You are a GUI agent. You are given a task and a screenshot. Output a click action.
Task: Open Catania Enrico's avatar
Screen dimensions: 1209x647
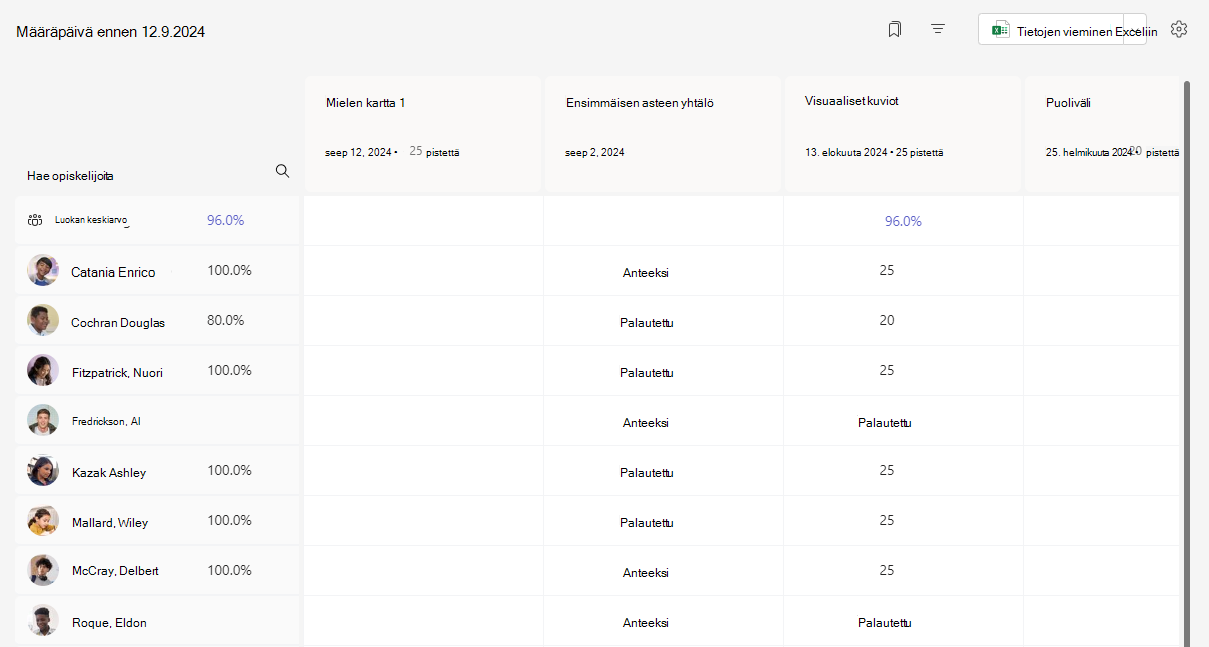click(x=43, y=270)
